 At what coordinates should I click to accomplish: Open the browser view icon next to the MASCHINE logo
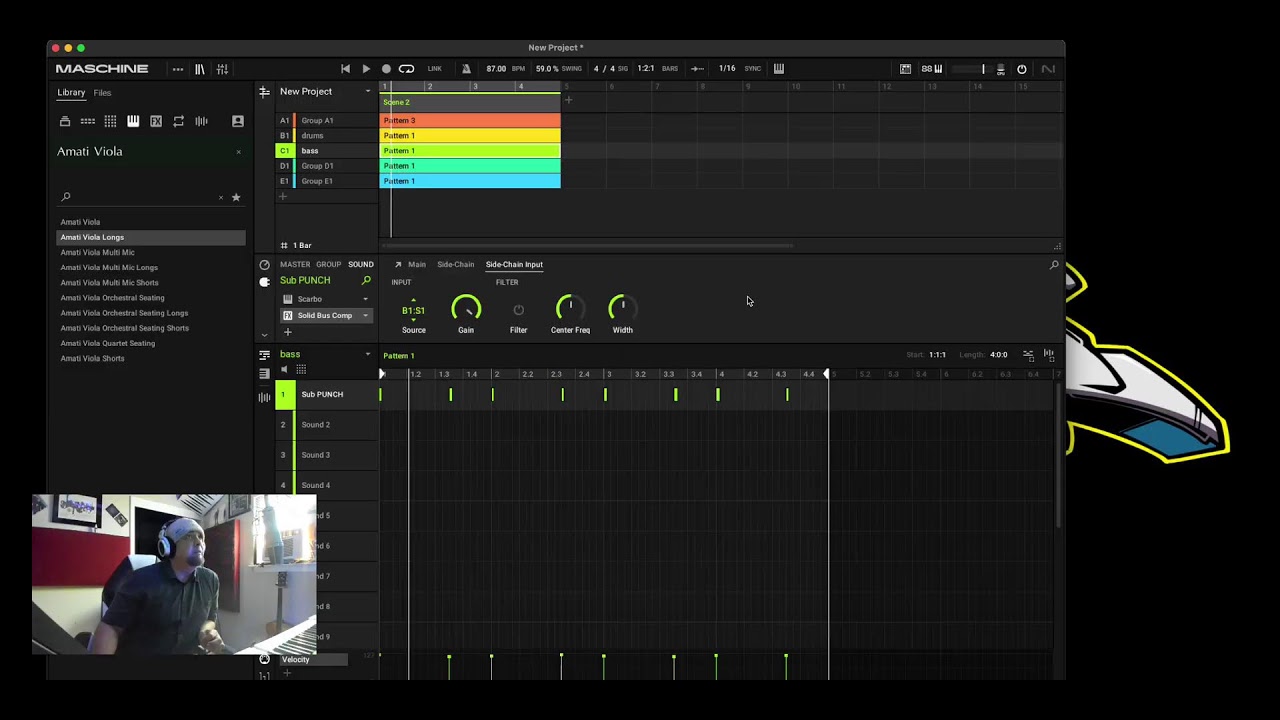pos(200,69)
